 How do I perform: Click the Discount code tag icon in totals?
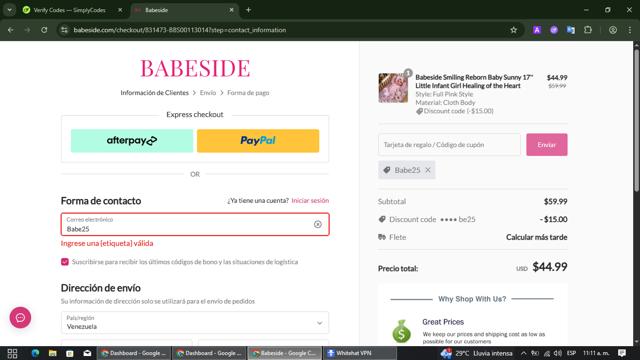(382, 219)
